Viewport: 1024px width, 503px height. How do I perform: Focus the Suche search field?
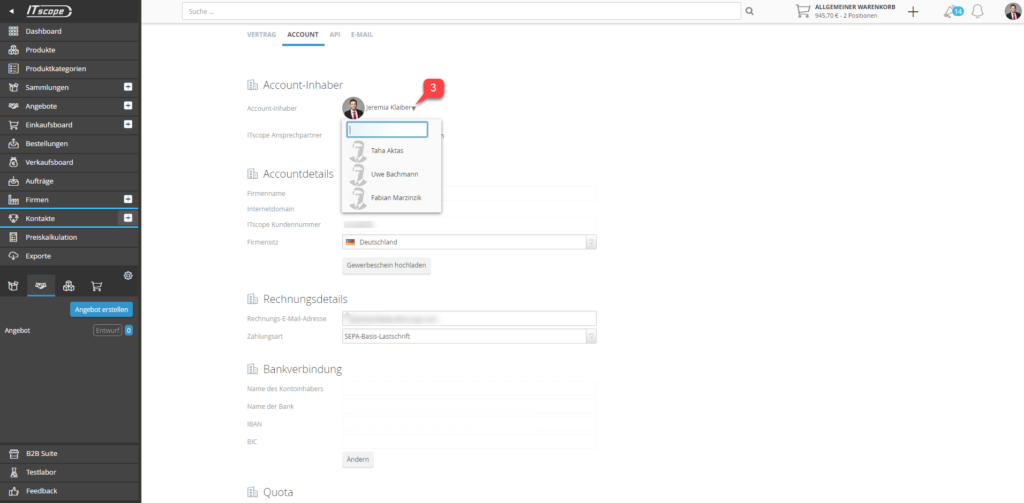[461, 11]
